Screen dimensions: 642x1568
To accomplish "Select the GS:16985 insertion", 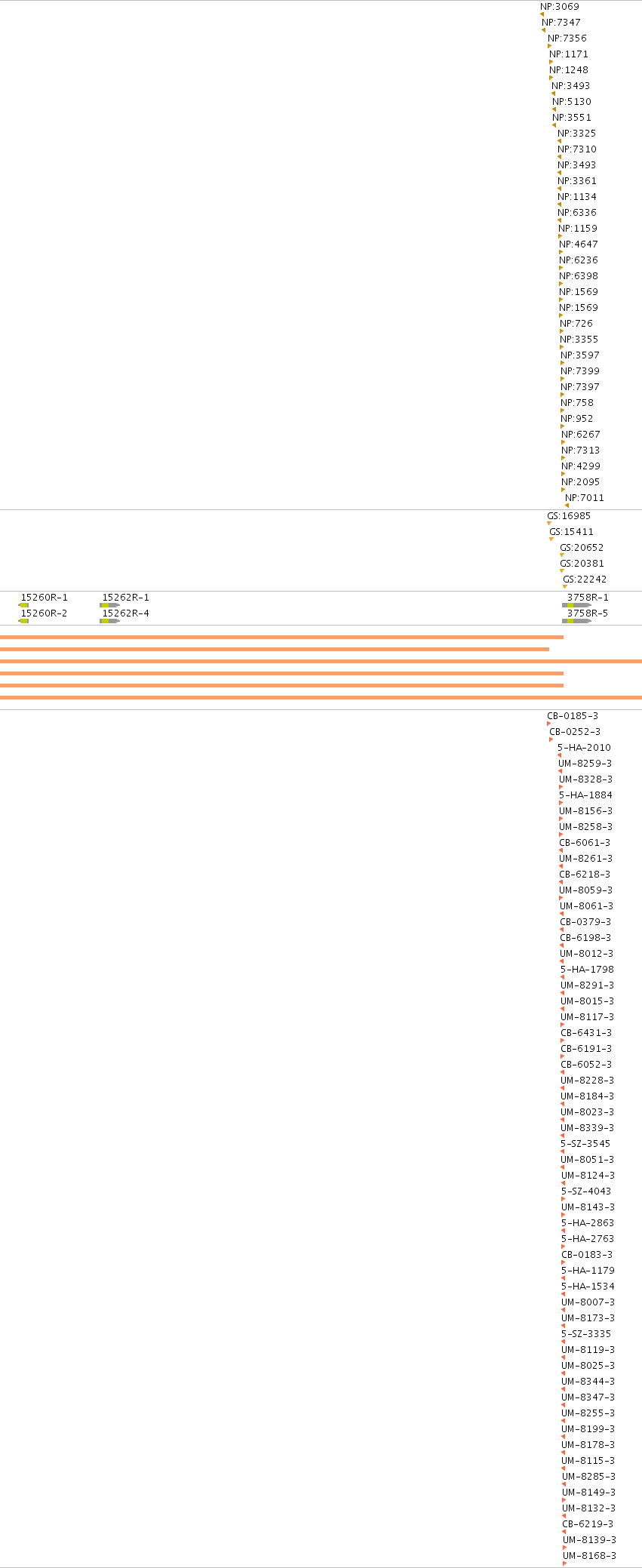I will click(x=549, y=523).
